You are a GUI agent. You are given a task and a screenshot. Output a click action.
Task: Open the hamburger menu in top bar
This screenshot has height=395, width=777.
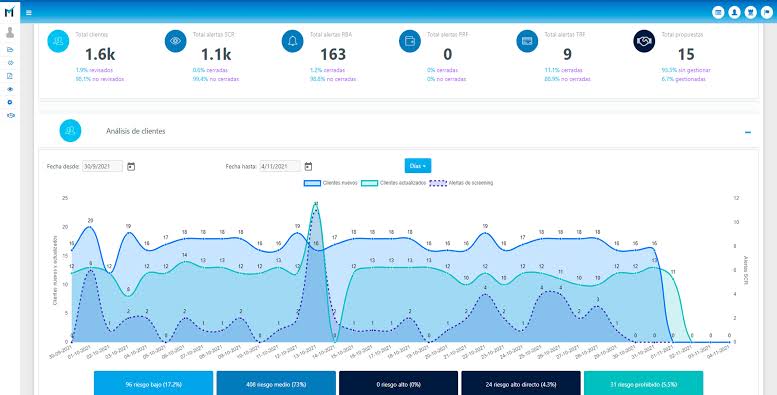click(29, 12)
